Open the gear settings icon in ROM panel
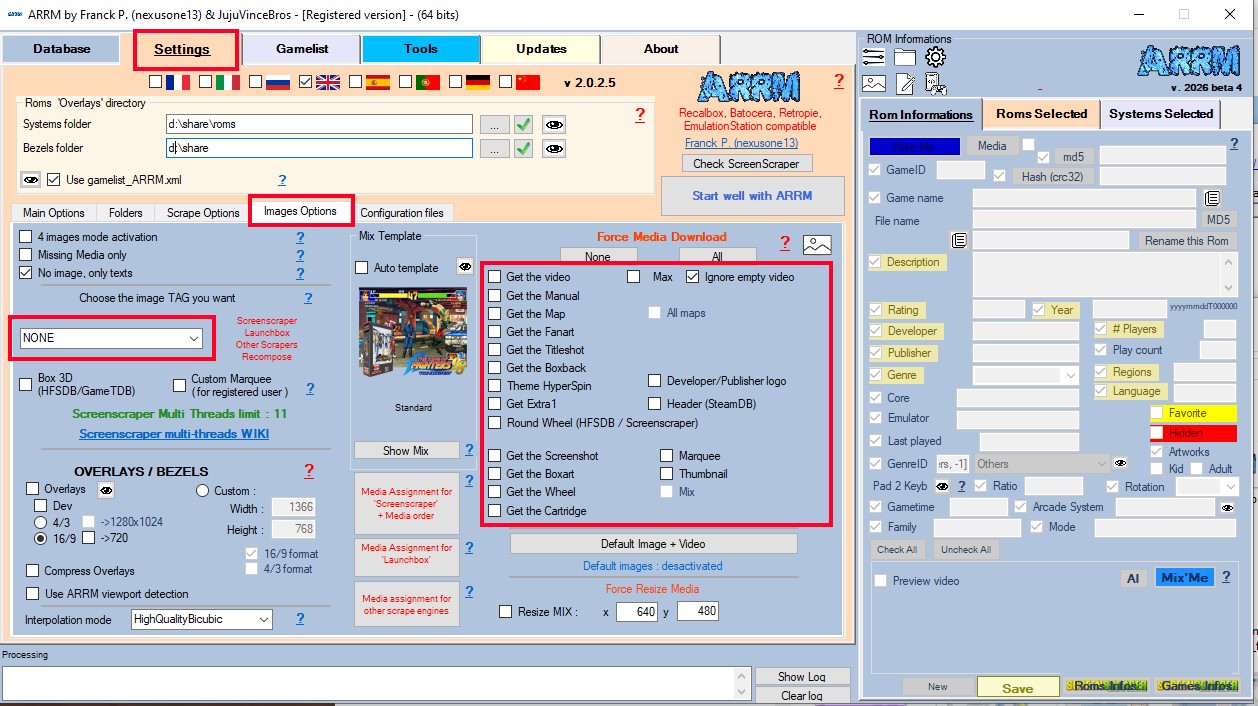Image resolution: width=1258 pixels, height=706 pixels. [935, 57]
